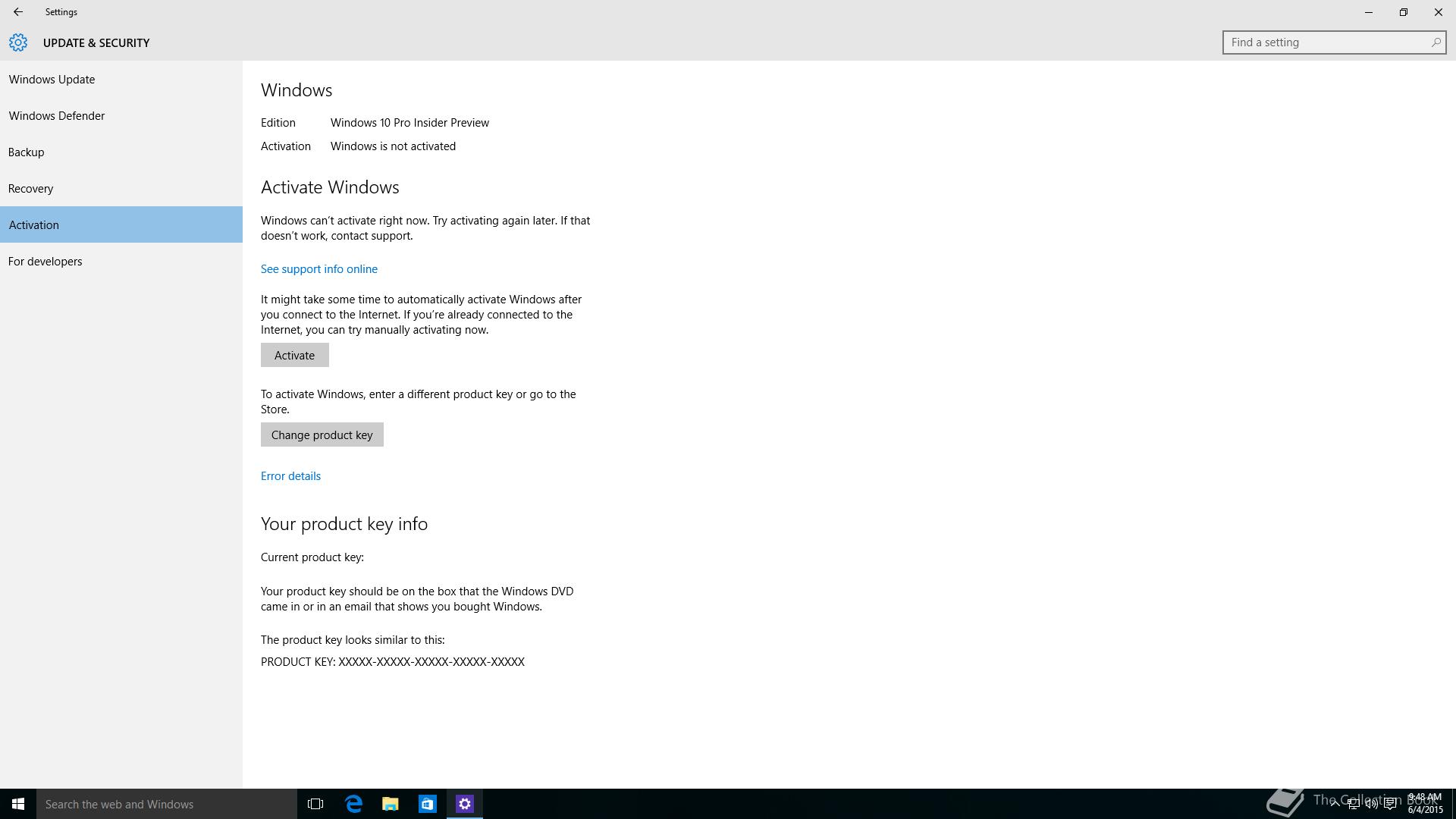This screenshot has width=1456, height=819.
Task: Click the 'Activate Windows' heading
Action: click(330, 187)
